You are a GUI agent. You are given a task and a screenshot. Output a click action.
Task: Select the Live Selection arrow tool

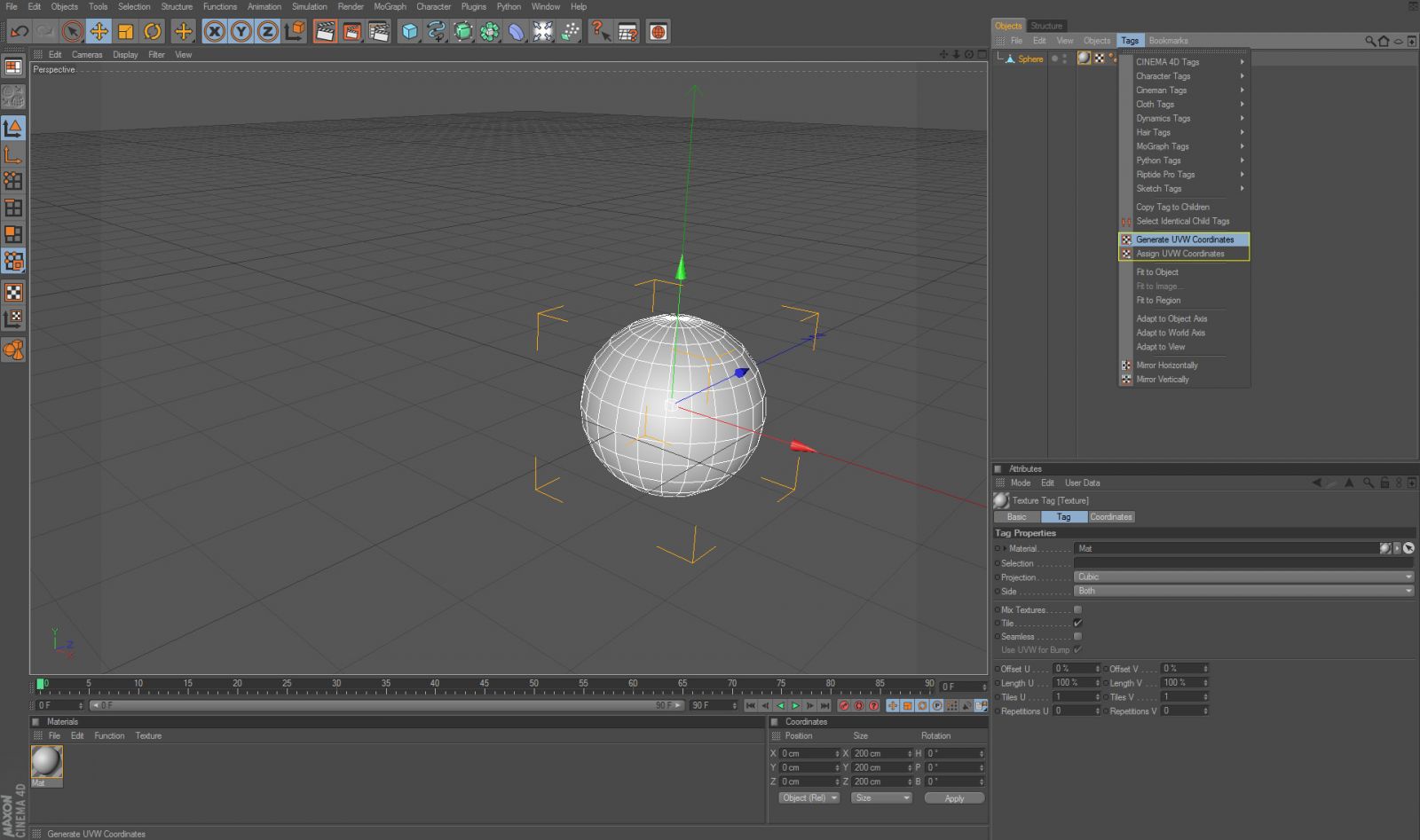[71, 32]
